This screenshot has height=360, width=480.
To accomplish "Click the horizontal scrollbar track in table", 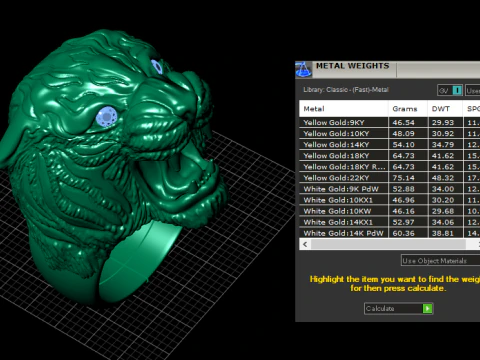I will [388, 244].
